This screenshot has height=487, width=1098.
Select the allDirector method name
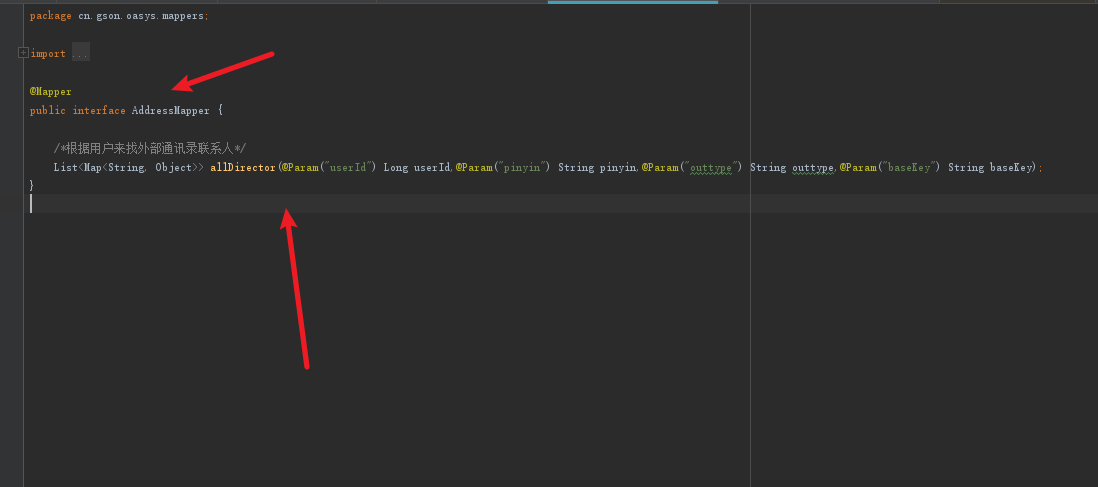click(x=243, y=167)
